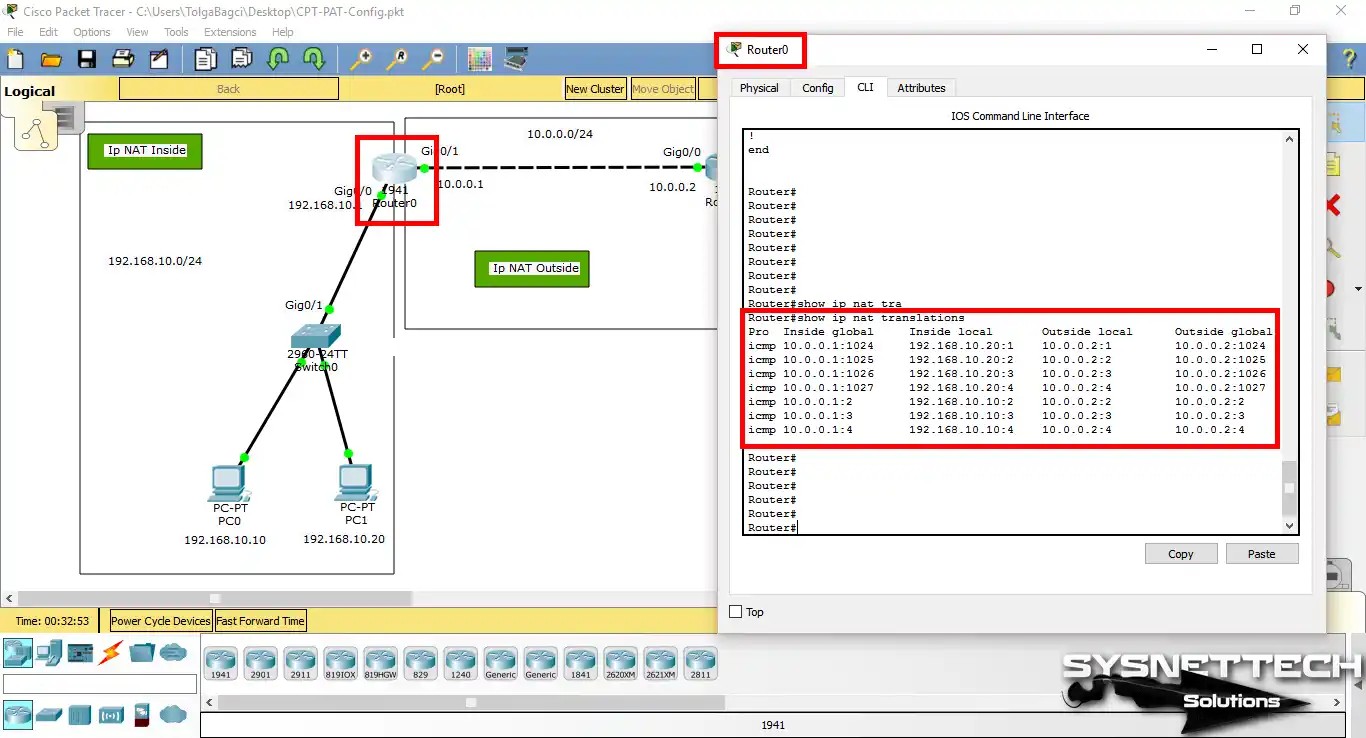Switch to the Physical tab in Router0
The image size is (1366, 738).
point(759,87)
